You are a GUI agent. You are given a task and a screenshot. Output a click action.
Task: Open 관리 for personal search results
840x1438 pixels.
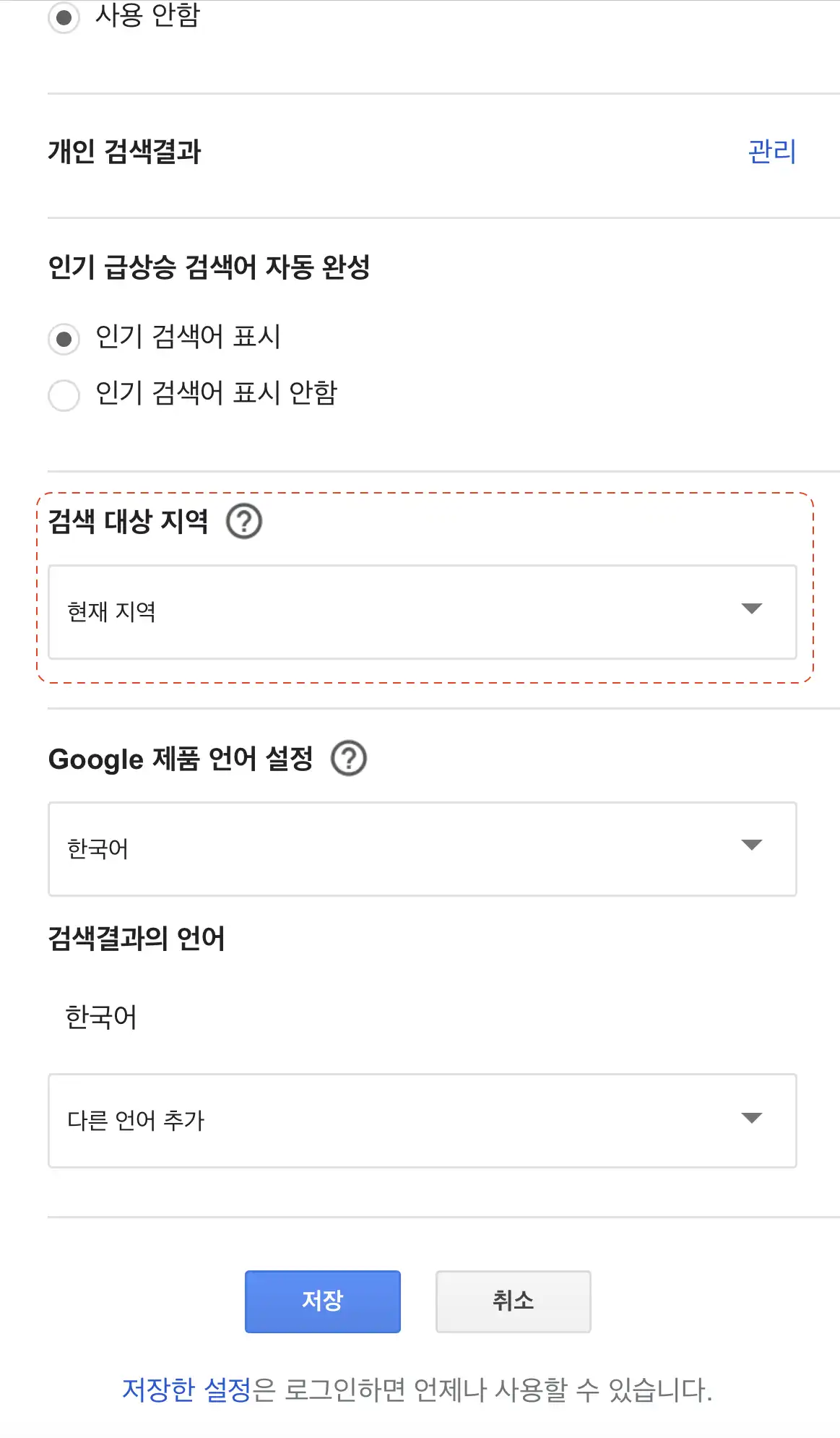(771, 150)
